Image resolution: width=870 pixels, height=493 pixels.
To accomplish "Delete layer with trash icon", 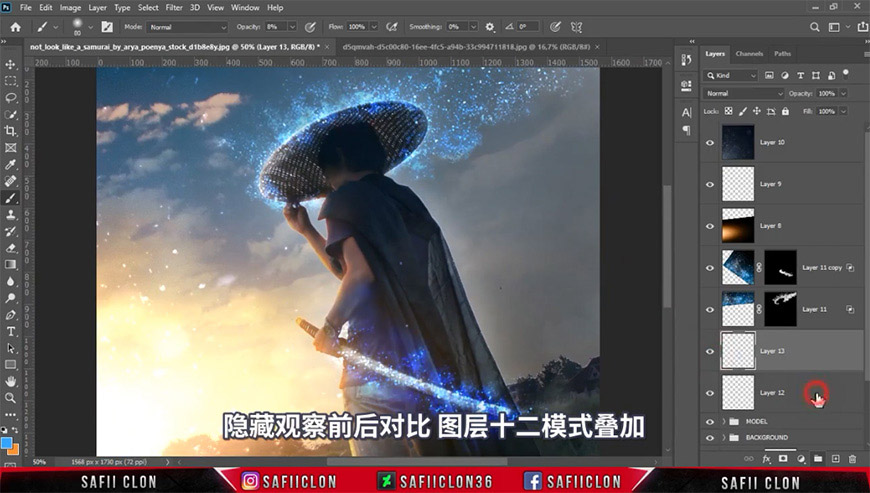I will tap(852, 459).
